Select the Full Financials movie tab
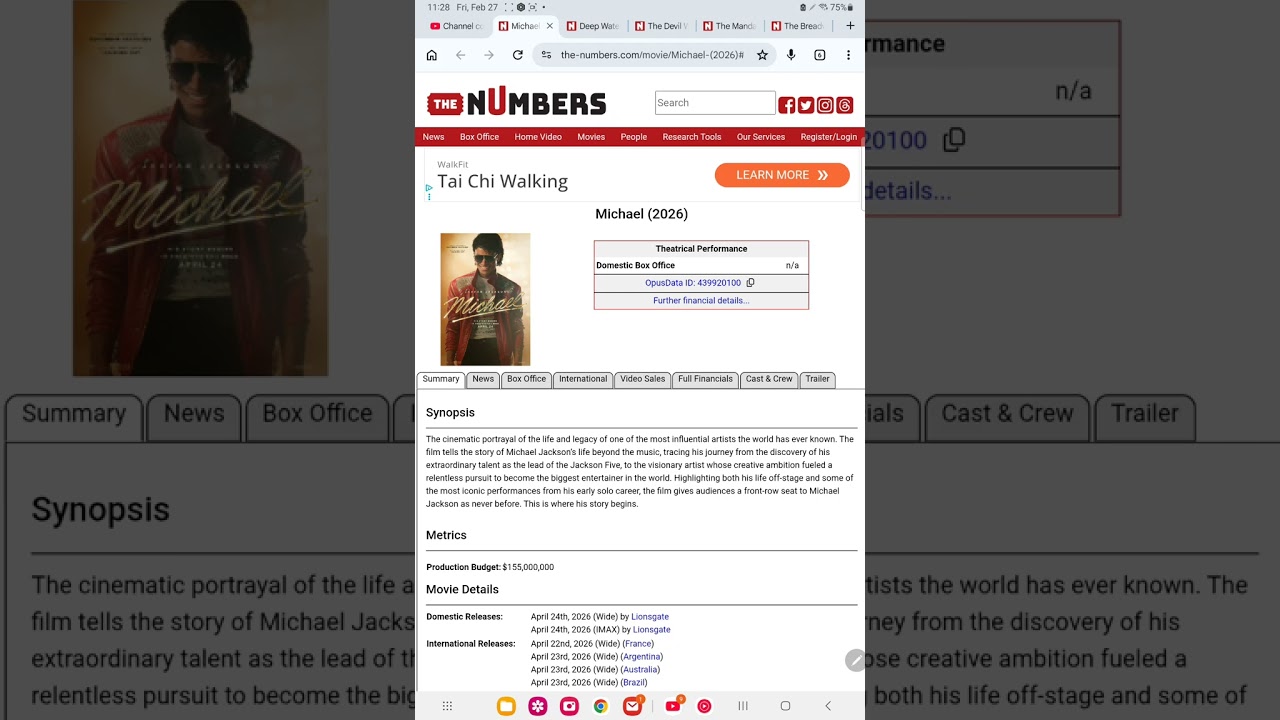 (705, 380)
